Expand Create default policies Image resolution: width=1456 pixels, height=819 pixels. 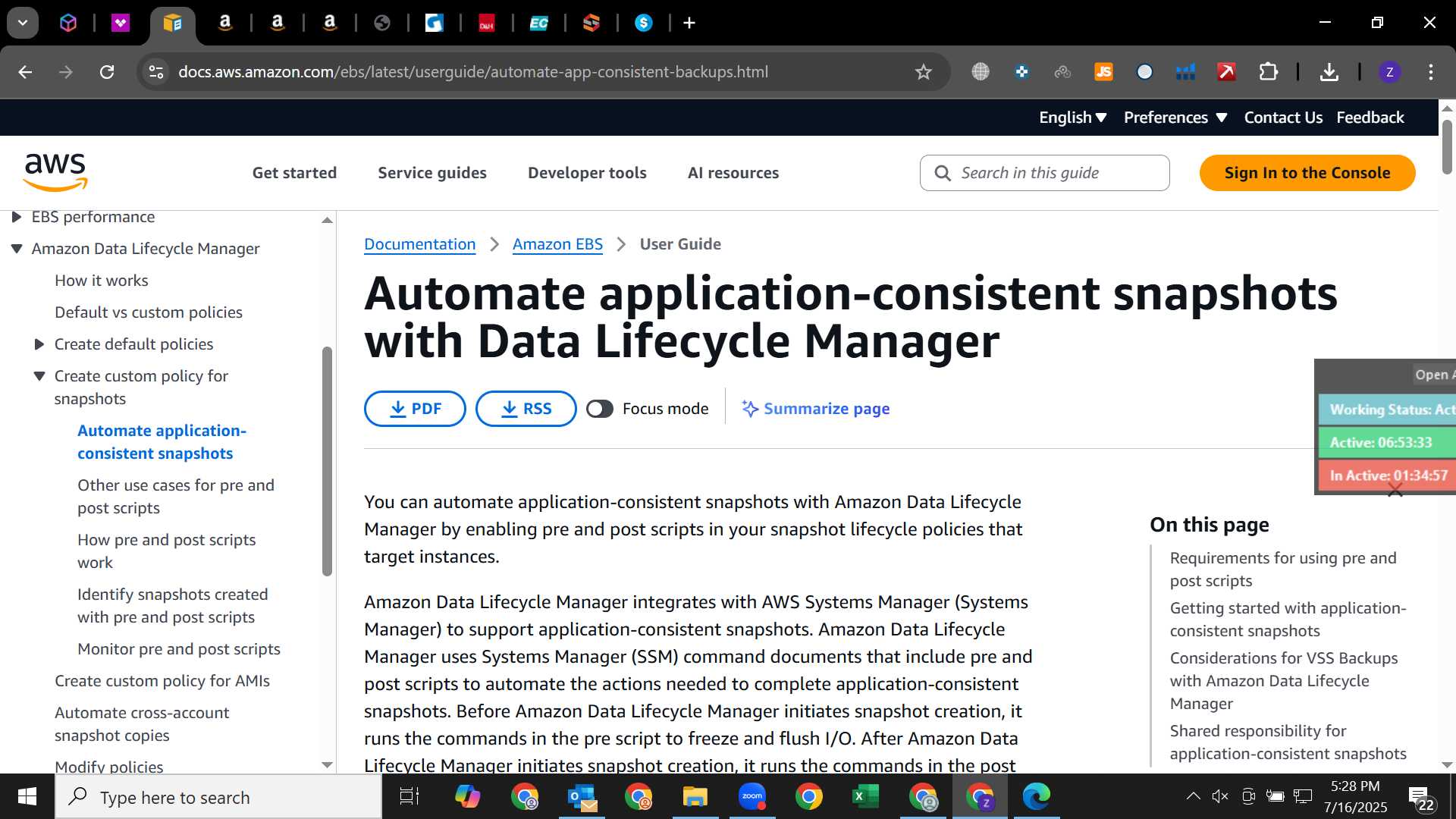pos(39,344)
